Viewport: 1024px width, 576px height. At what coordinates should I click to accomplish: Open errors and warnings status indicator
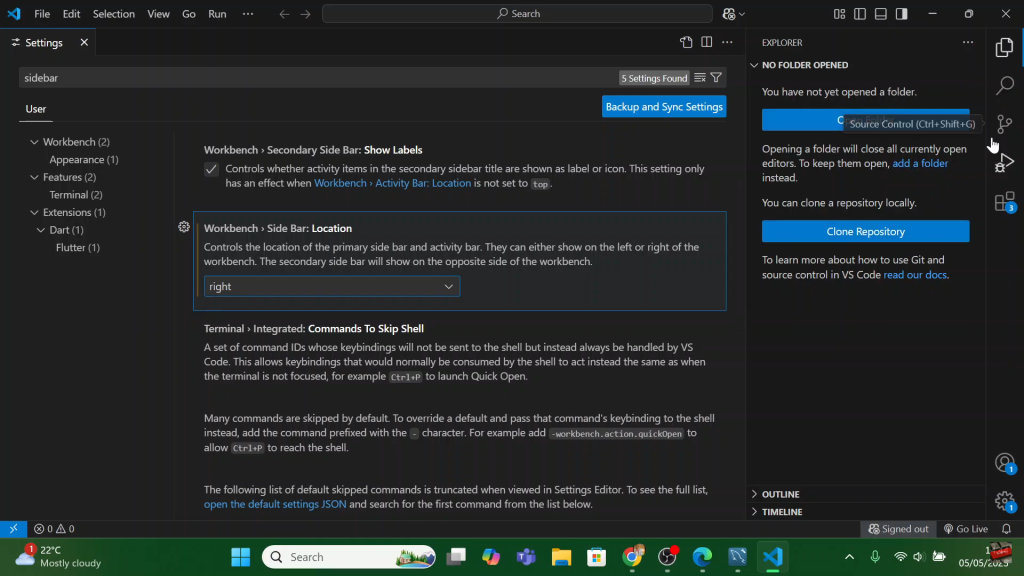pyautogui.click(x=54, y=529)
